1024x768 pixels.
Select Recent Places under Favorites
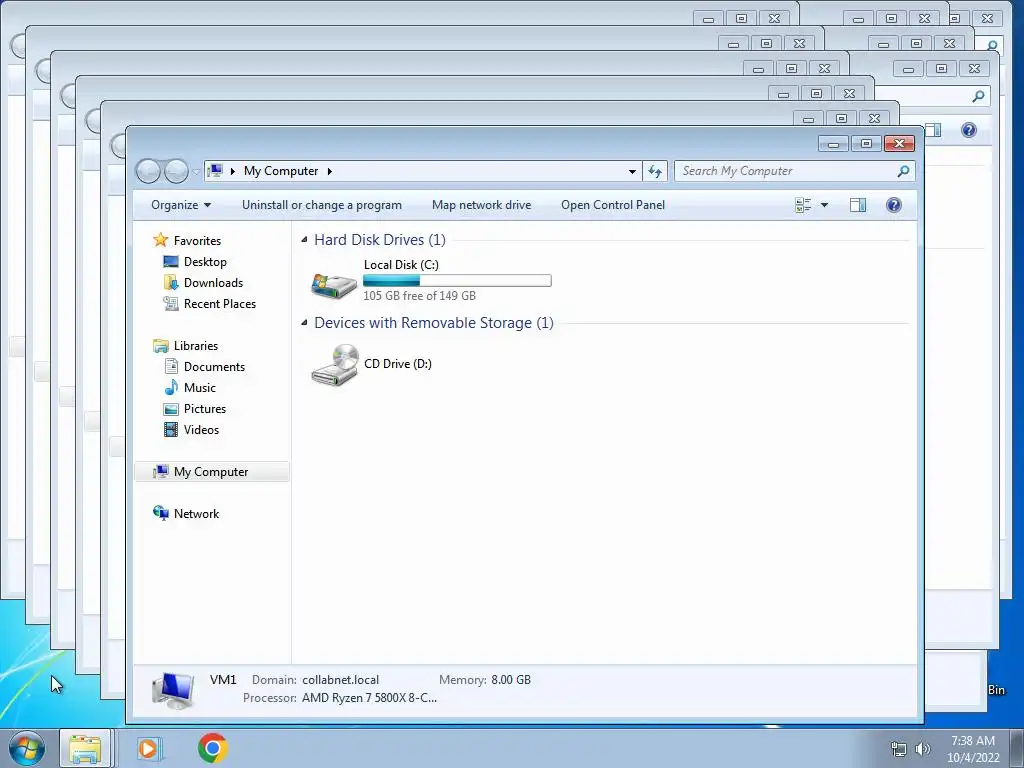coord(219,304)
